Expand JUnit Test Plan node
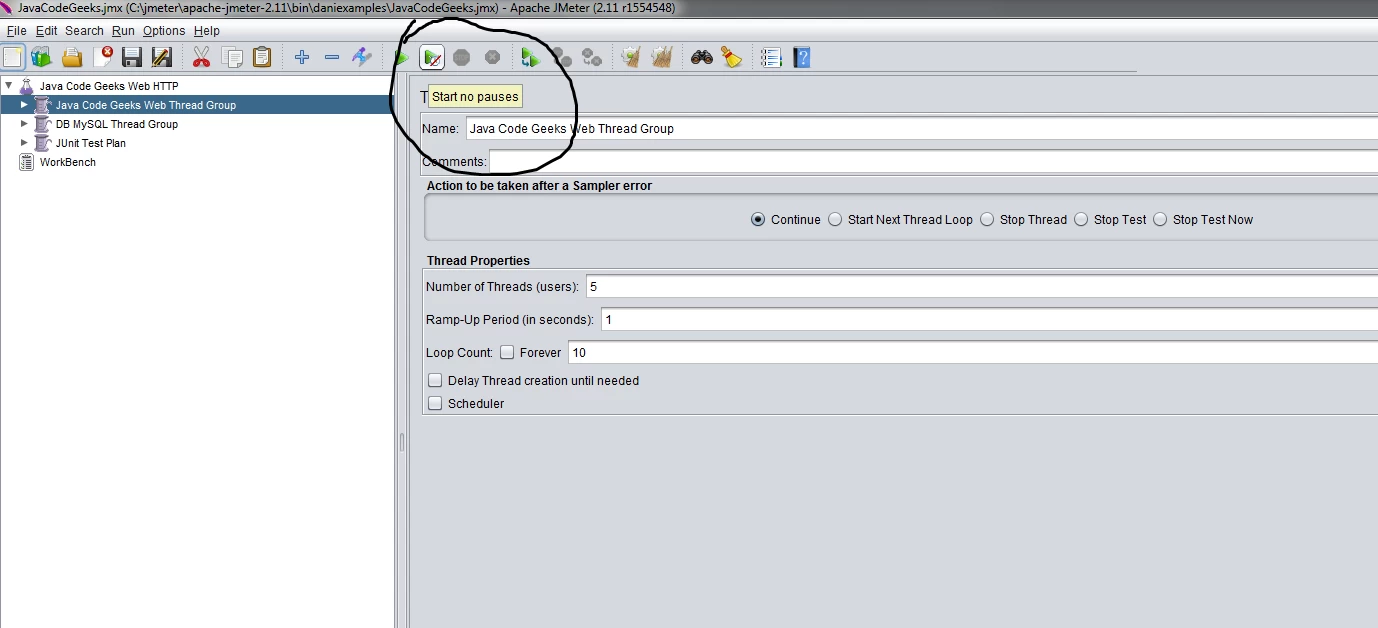This screenshot has width=1378, height=628. click(25, 143)
